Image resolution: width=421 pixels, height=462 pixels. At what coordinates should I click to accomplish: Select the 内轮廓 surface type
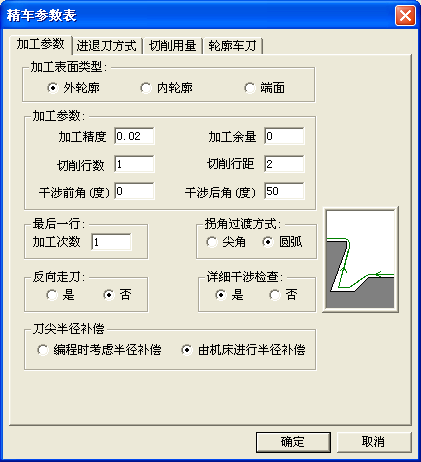166,88
